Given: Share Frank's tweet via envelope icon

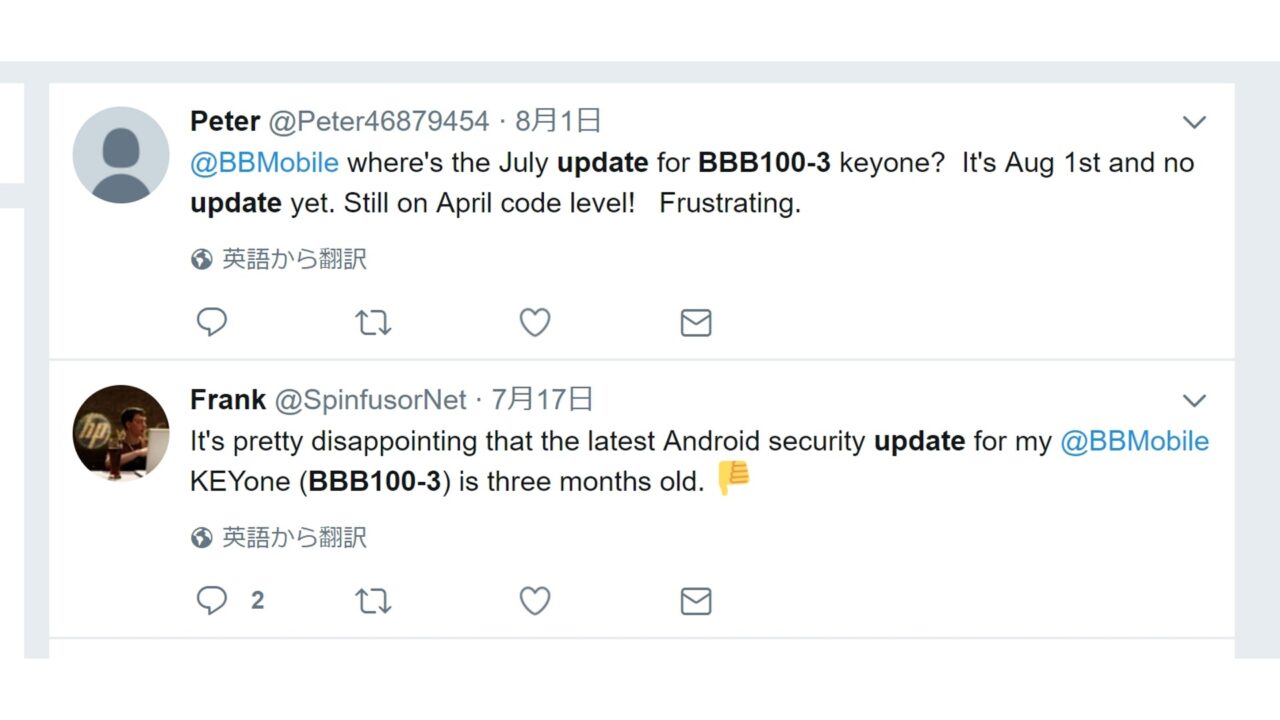Looking at the screenshot, I should coord(695,600).
